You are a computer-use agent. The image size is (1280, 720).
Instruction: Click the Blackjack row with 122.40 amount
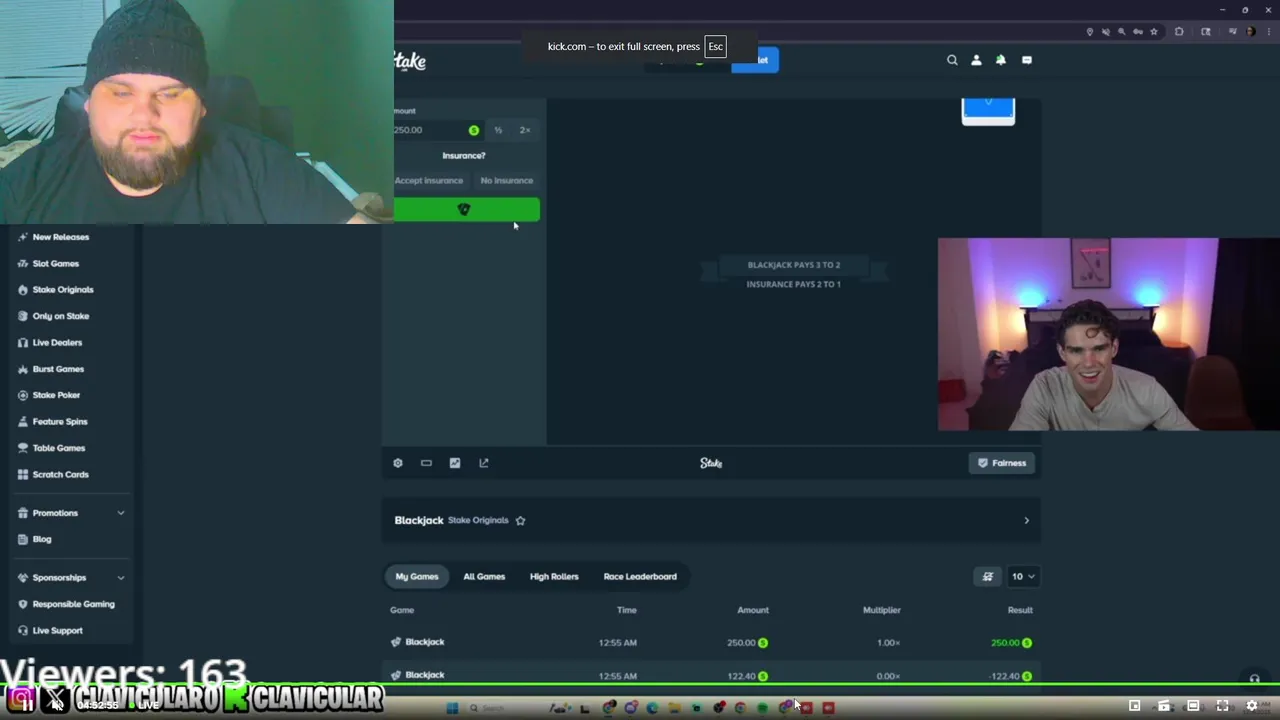click(711, 675)
